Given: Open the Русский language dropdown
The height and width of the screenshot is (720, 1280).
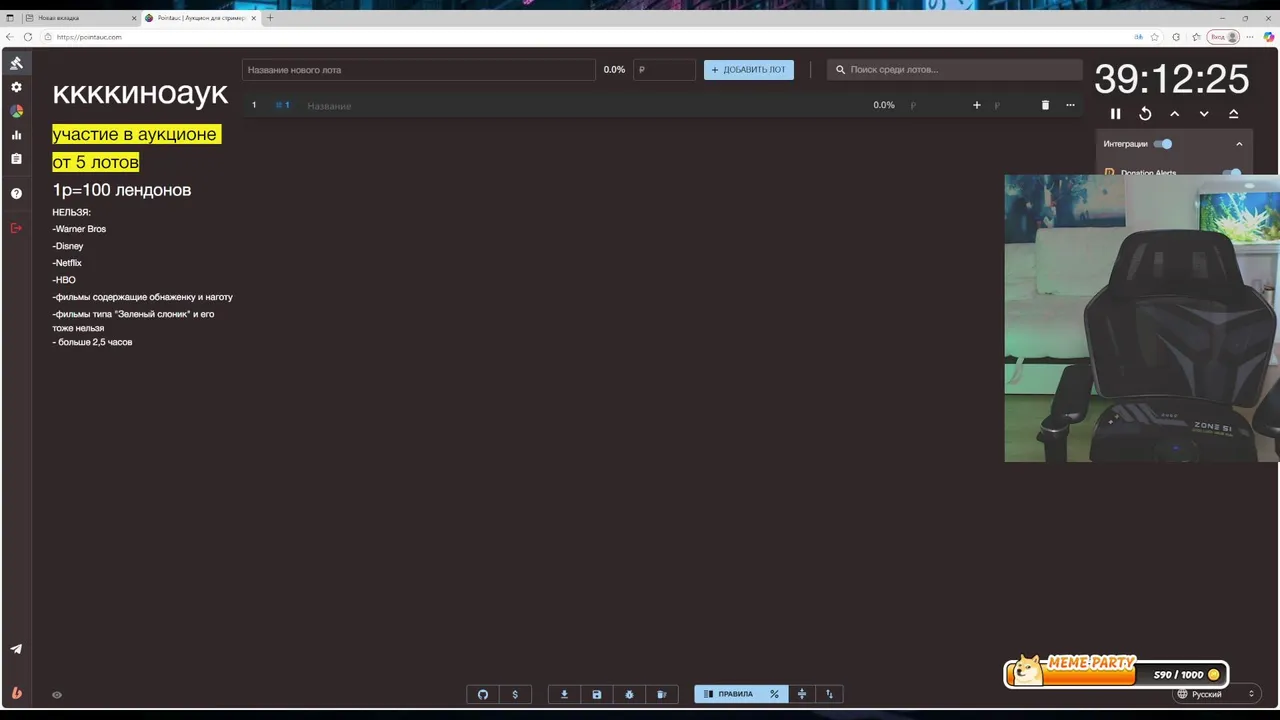Looking at the screenshot, I should (x=1216, y=694).
